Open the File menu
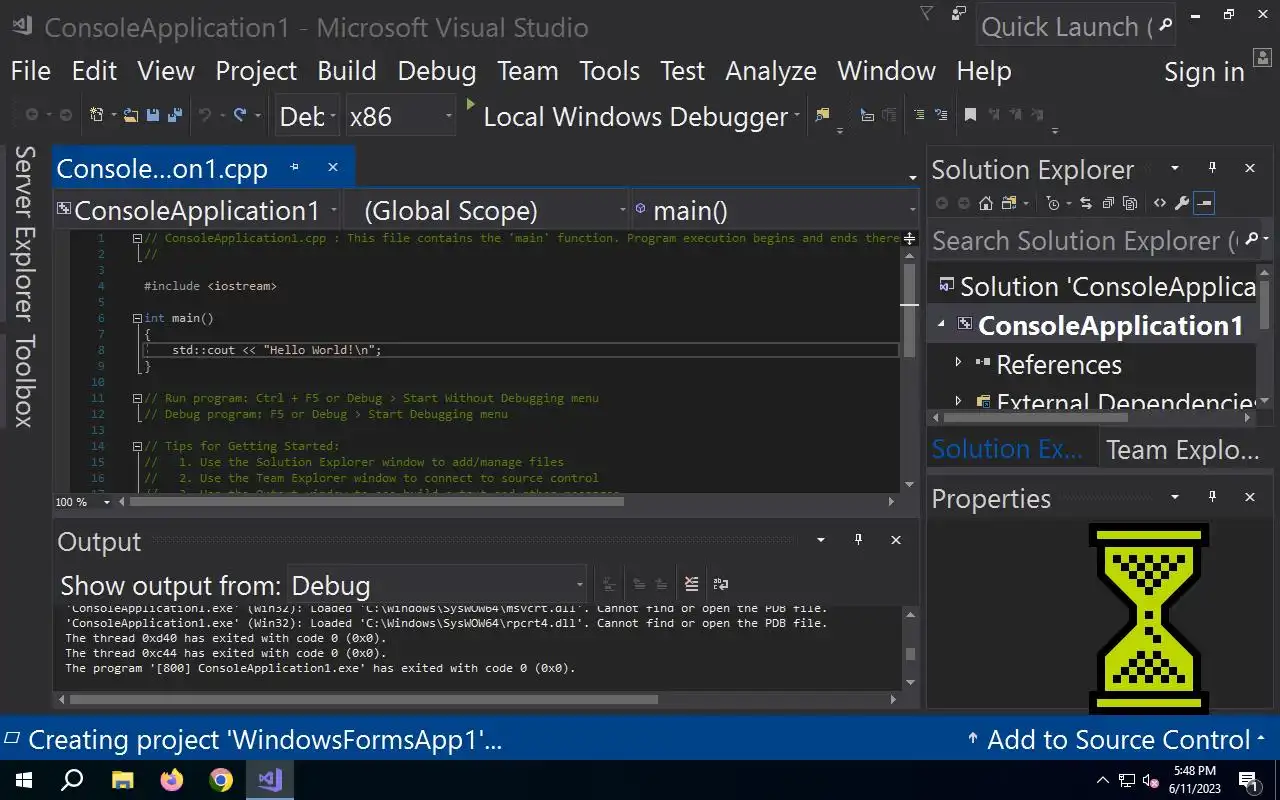The image size is (1280, 800). pos(30,71)
